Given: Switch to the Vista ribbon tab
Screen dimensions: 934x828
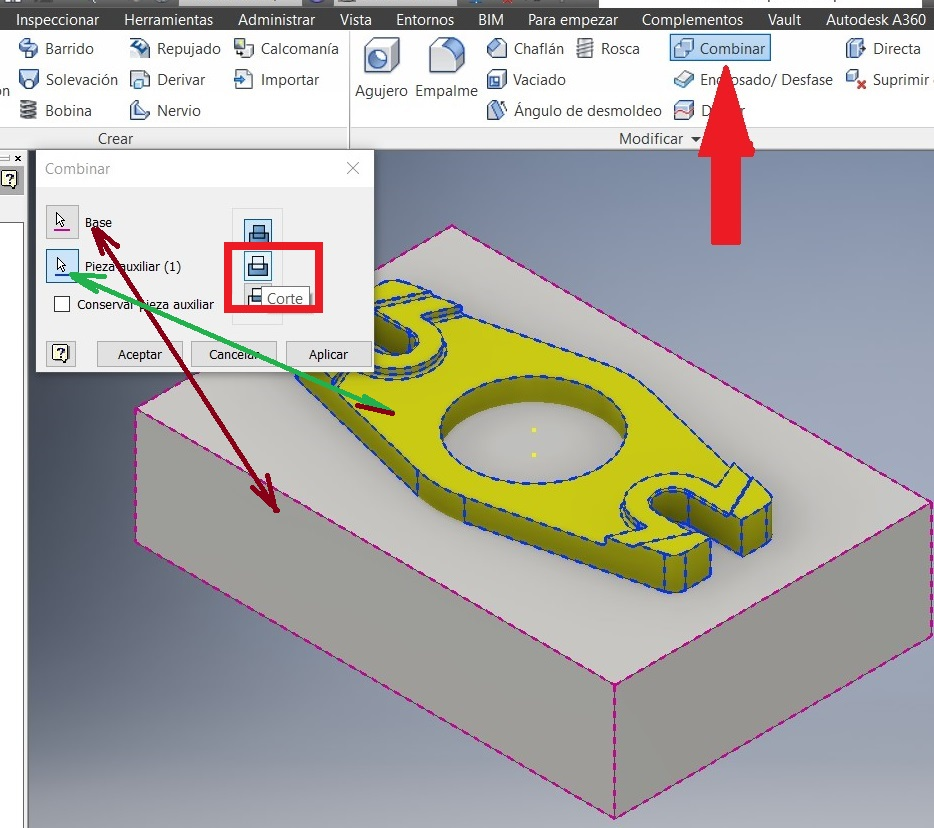Looking at the screenshot, I should (356, 20).
